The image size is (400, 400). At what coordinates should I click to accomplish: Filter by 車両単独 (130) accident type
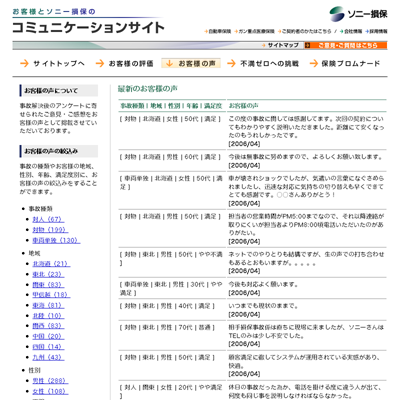point(56,240)
